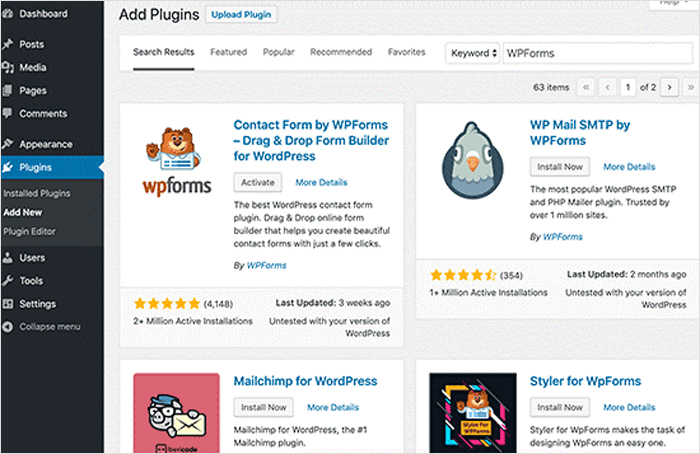Click the Mailchimp for WordPress plugin image
Screen dimensions: 700x454
[x=177, y=413]
